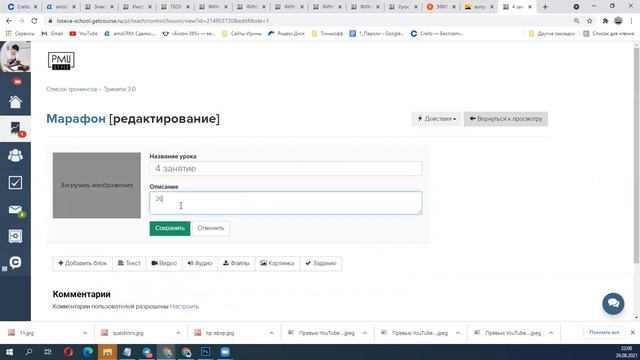Open the Сайты Ирины bookmark folder
Screen dimensions: 640x360
pos(242,33)
